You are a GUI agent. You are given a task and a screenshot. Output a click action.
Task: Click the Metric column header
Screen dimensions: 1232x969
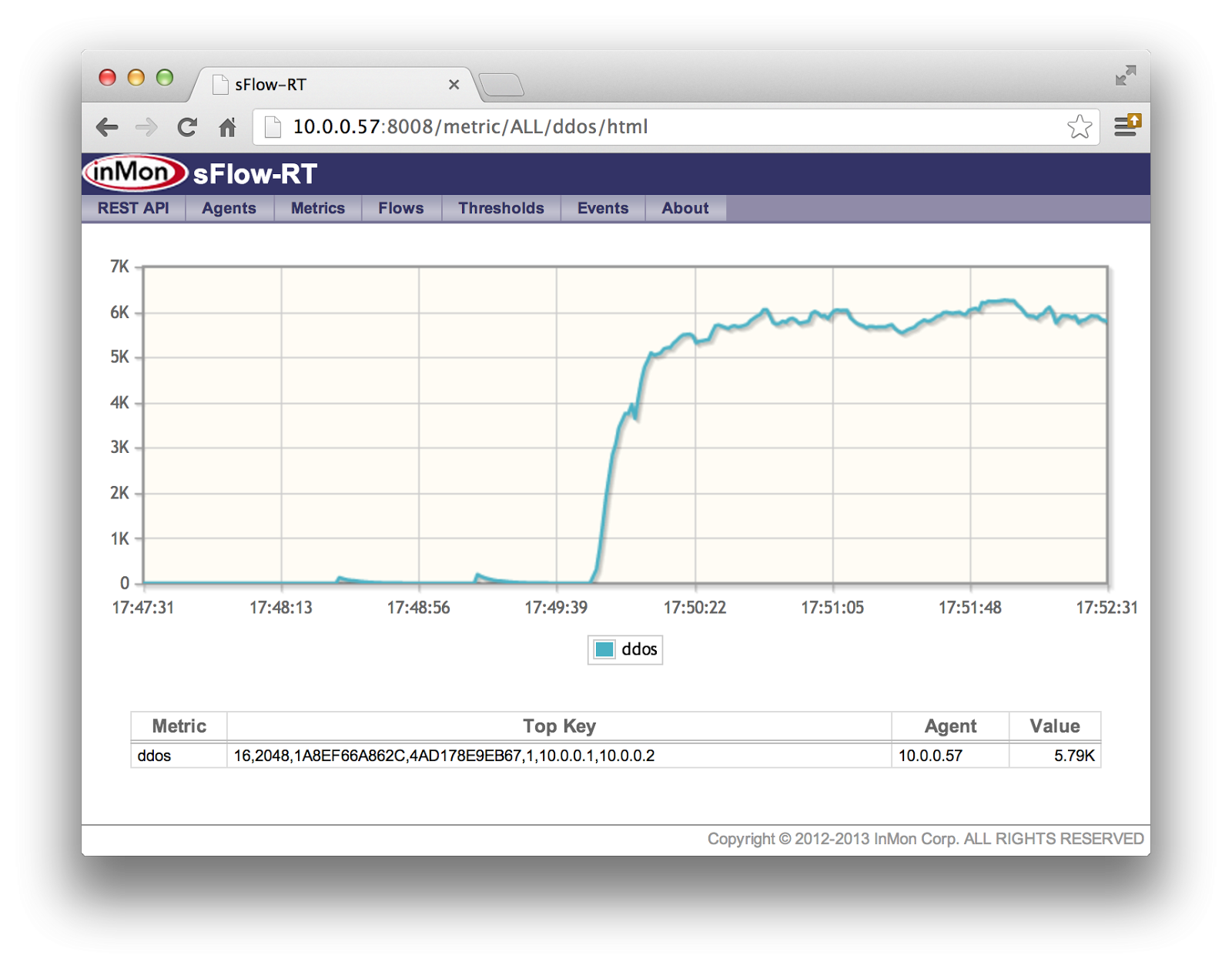pyautogui.click(x=179, y=726)
